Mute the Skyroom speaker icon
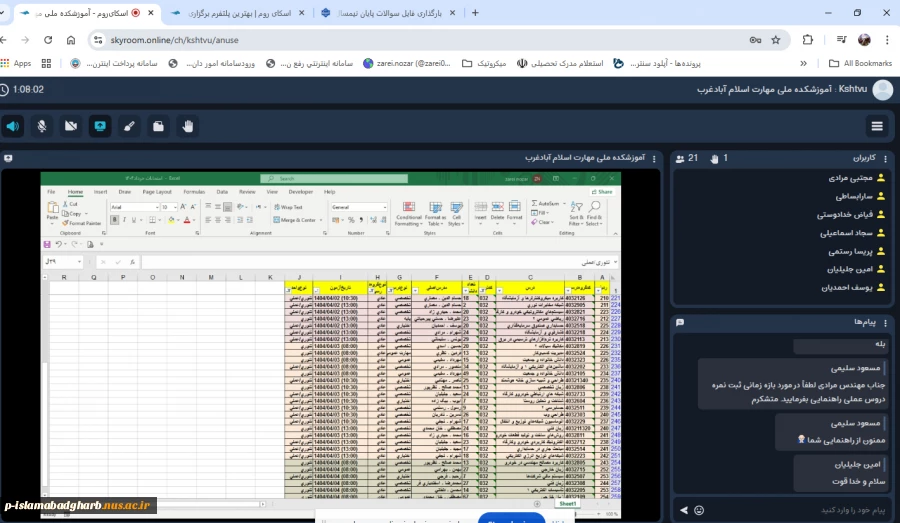900x523 pixels. (x=13, y=126)
